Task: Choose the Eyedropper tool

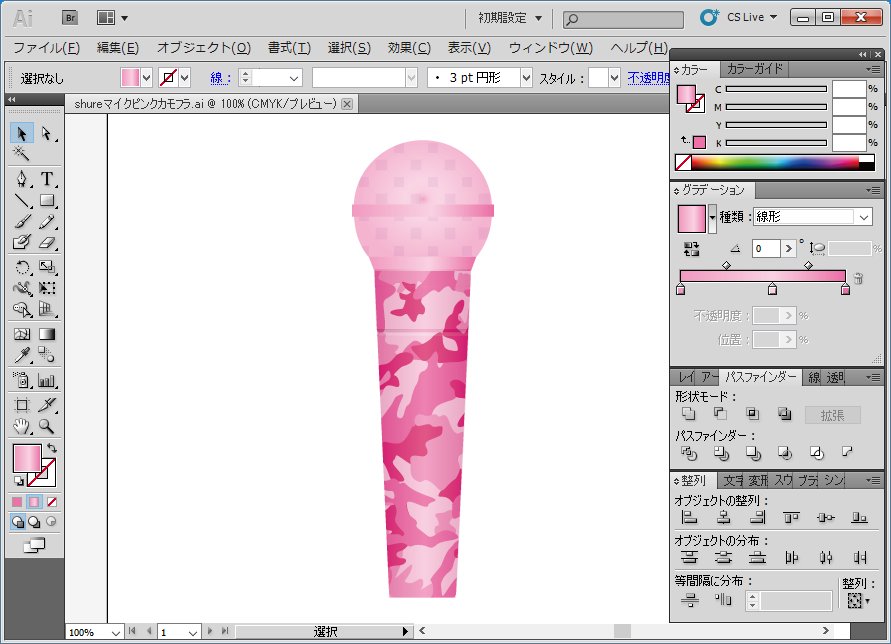Action: pos(22,356)
